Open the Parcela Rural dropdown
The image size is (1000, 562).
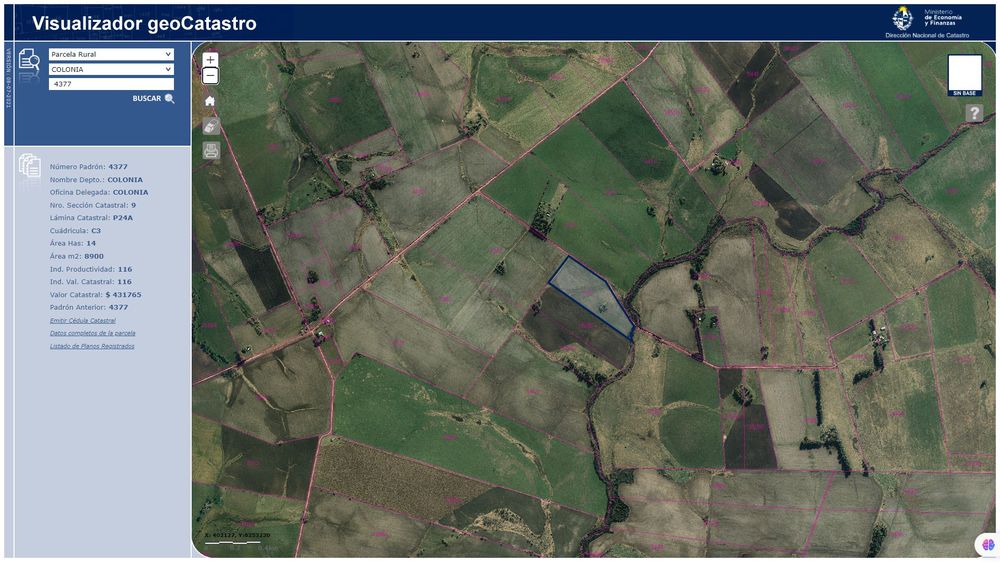pyautogui.click(x=110, y=54)
